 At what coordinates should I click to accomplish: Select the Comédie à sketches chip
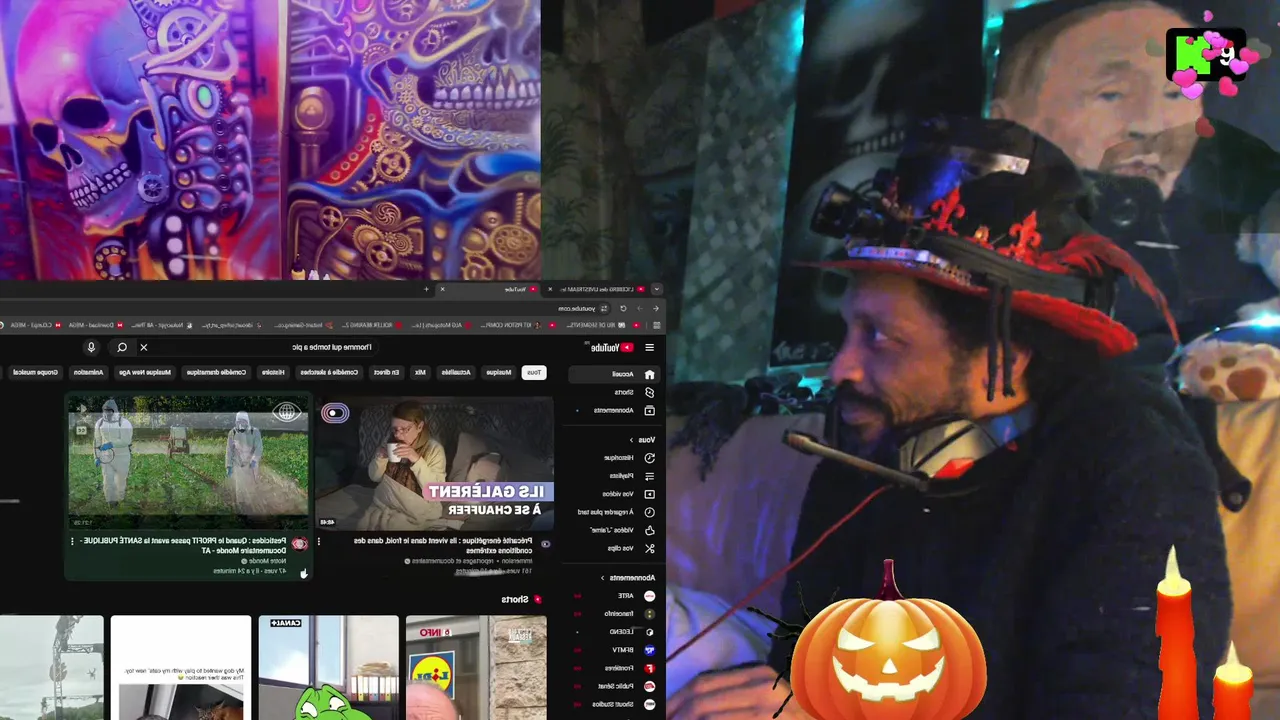pyautogui.click(x=329, y=372)
